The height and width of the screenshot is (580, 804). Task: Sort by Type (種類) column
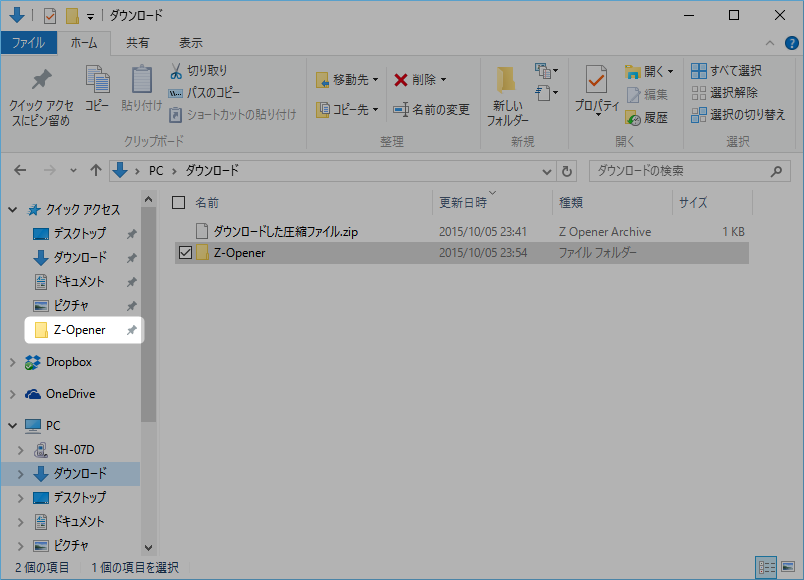(x=571, y=203)
